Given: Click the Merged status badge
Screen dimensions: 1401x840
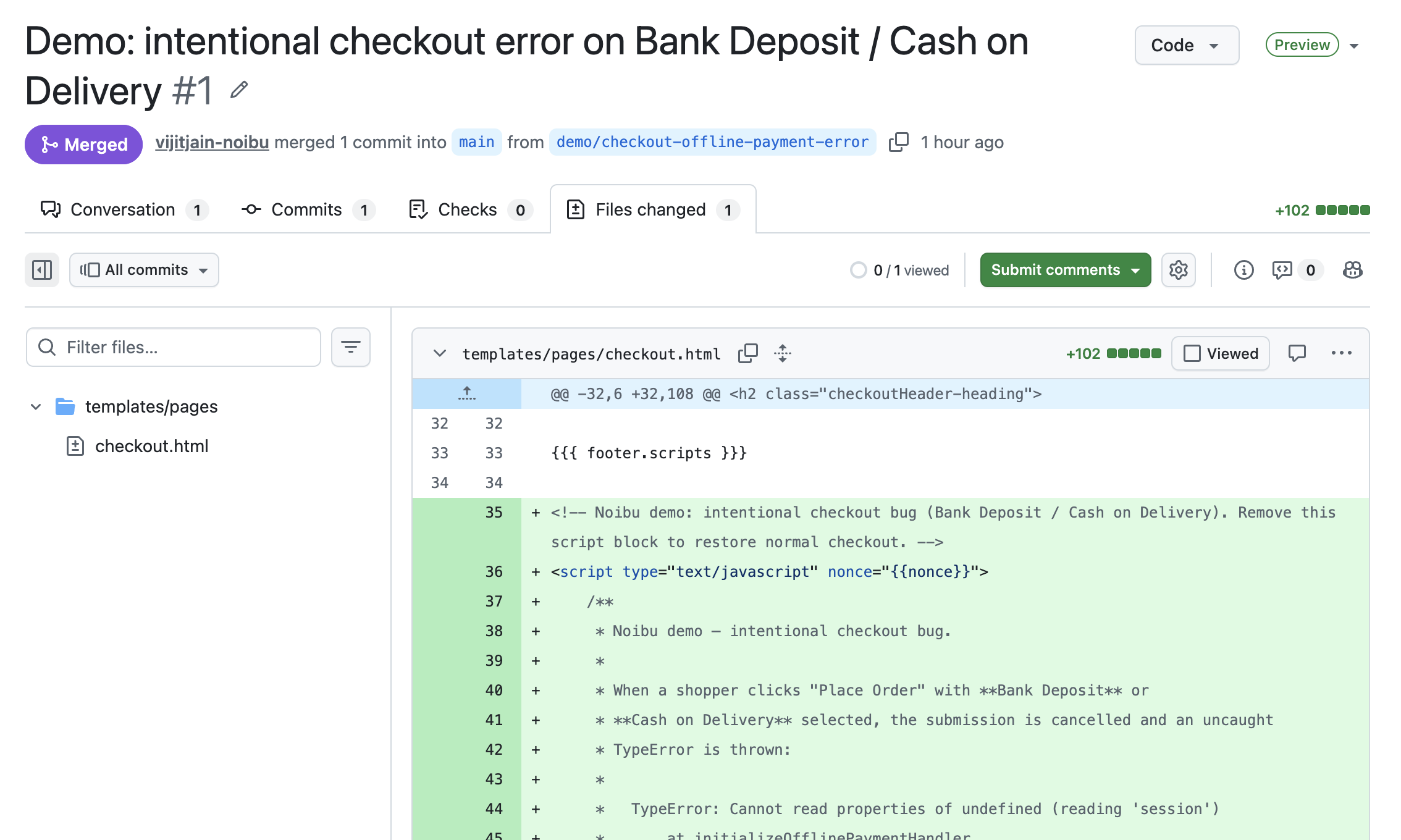Looking at the screenshot, I should (83, 145).
